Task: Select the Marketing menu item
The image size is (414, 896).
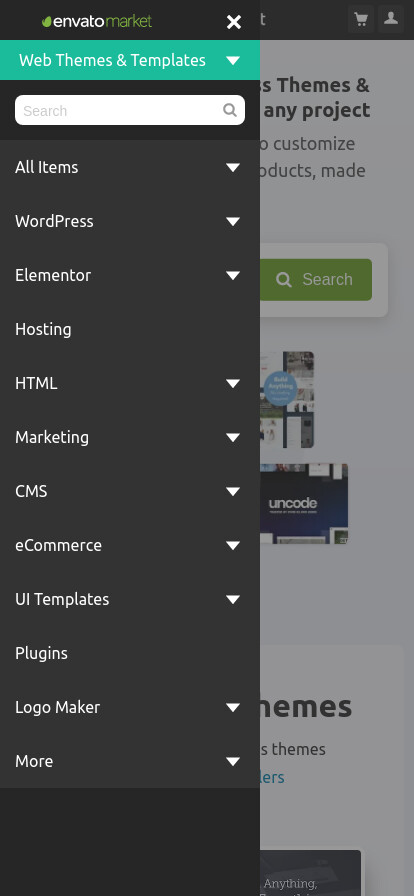Action: tap(52, 438)
